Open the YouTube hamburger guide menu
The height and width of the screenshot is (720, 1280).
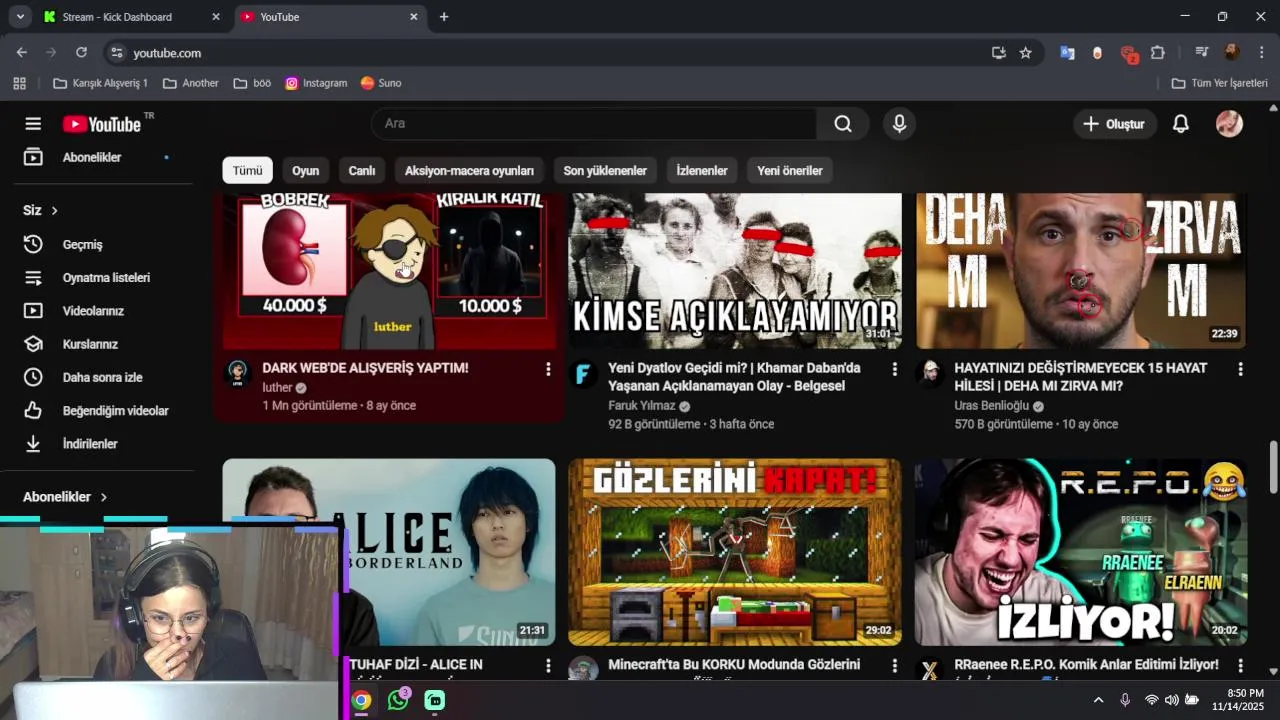pos(33,124)
